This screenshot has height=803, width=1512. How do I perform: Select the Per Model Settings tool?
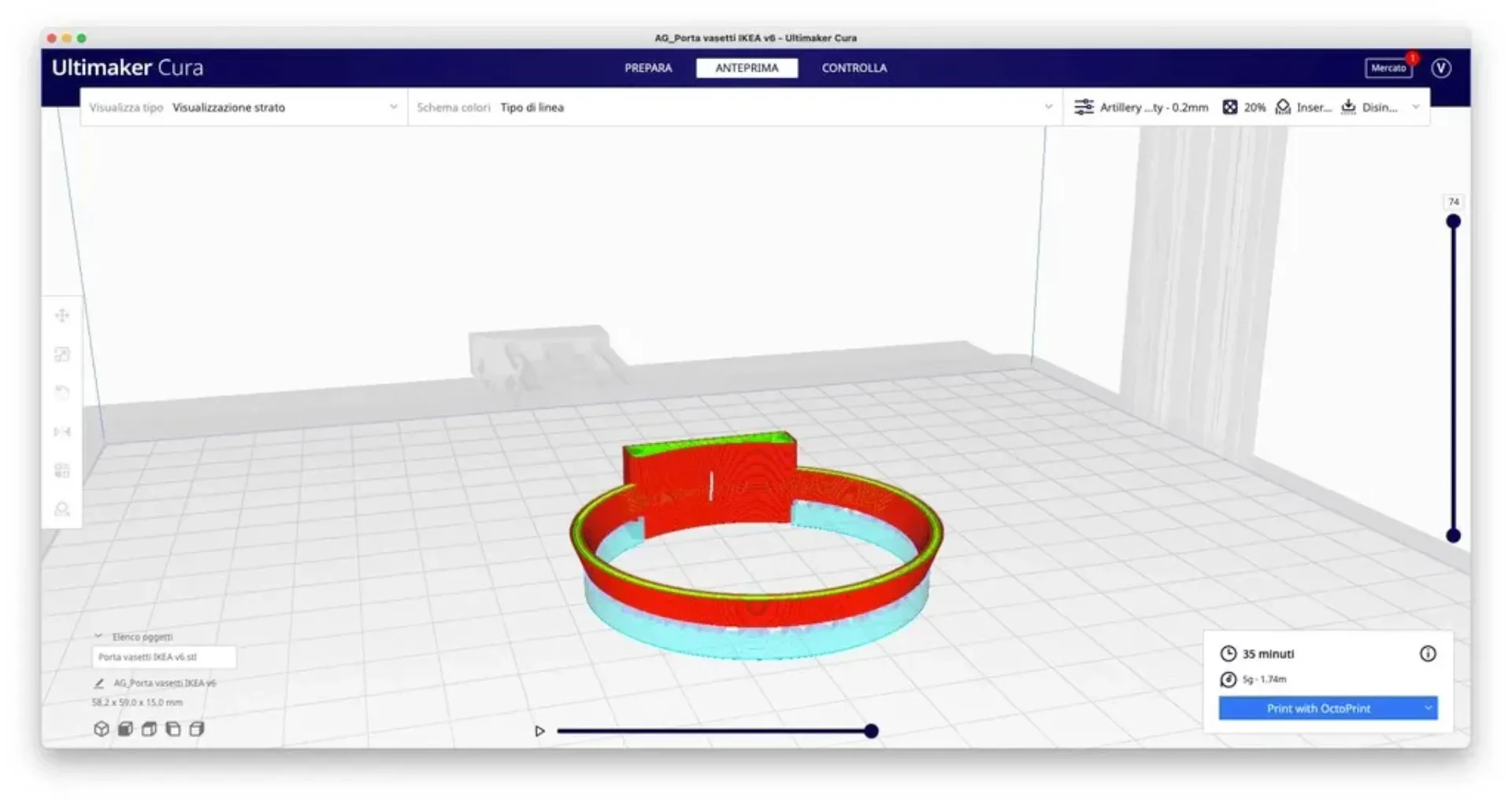(x=62, y=470)
